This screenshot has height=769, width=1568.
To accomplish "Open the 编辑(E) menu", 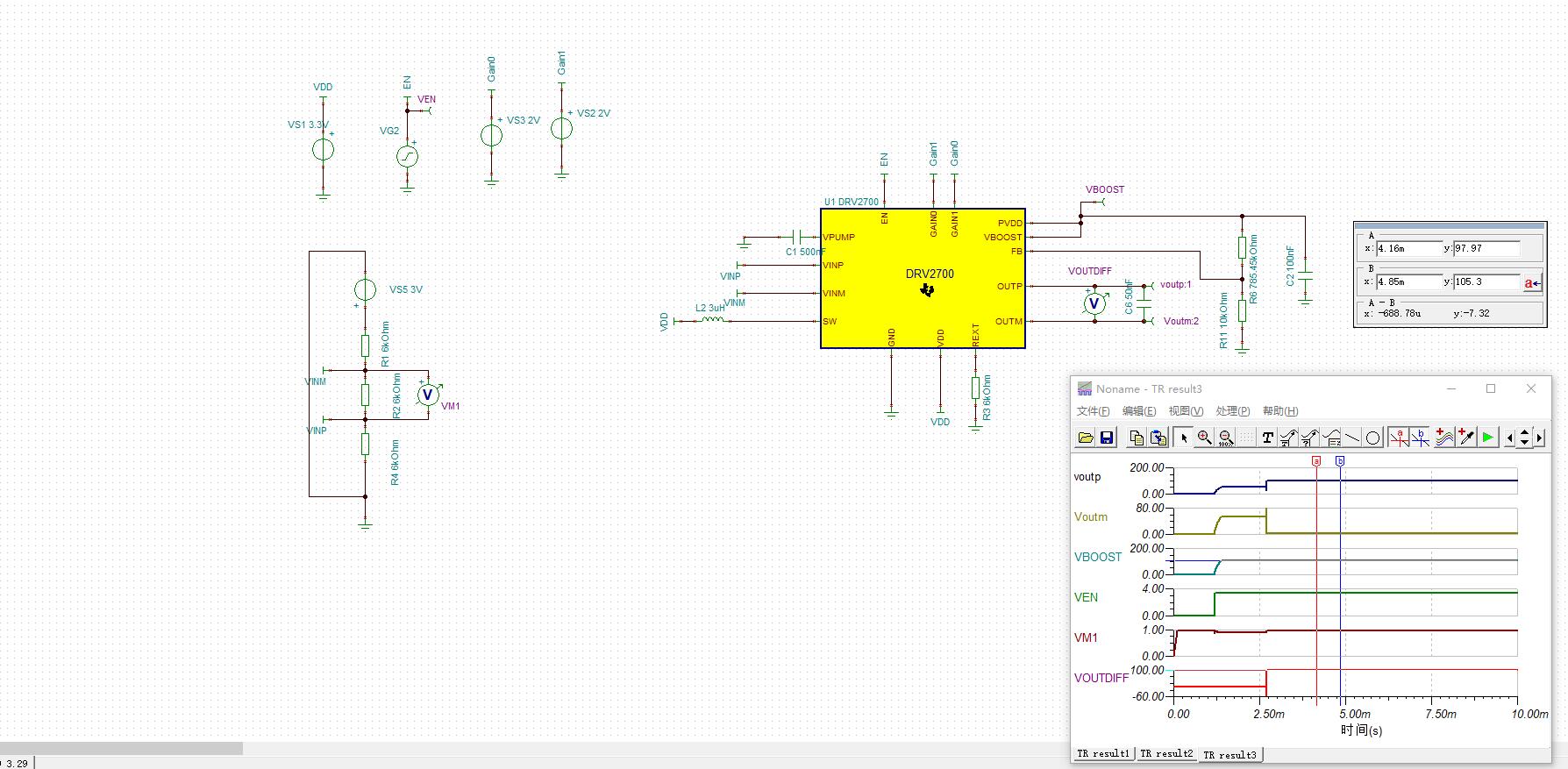I will pyautogui.click(x=1138, y=411).
